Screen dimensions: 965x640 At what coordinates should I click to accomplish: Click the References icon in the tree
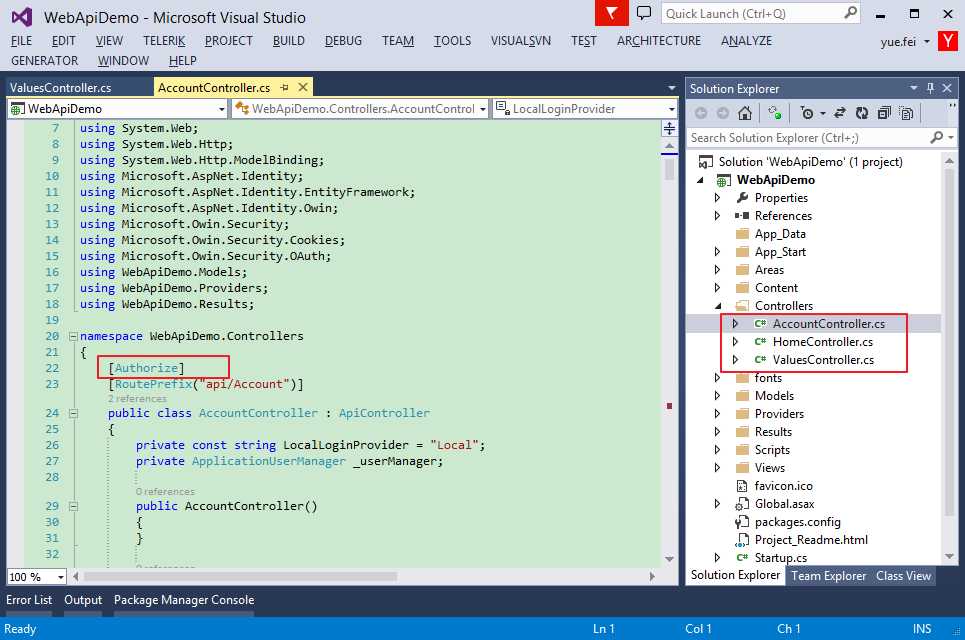point(742,215)
